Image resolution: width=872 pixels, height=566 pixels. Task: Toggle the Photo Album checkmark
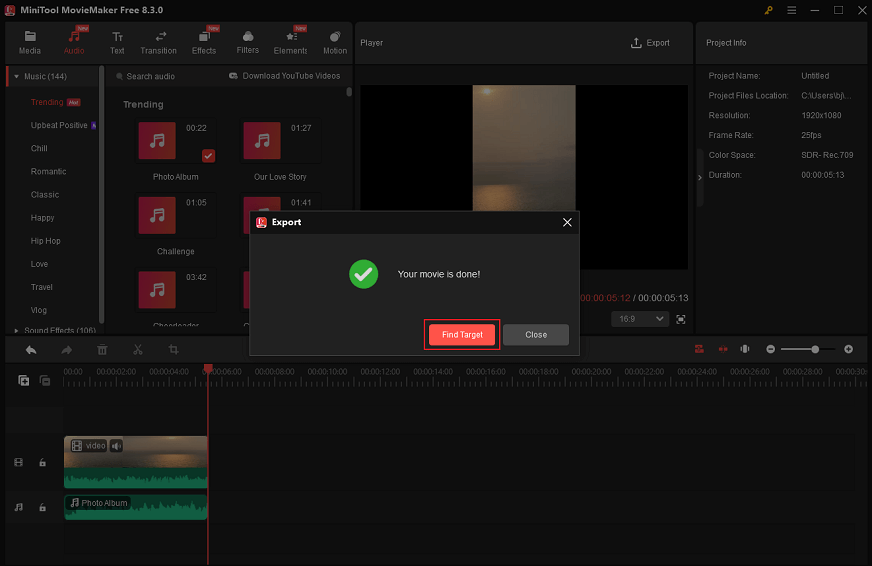pos(208,156)
